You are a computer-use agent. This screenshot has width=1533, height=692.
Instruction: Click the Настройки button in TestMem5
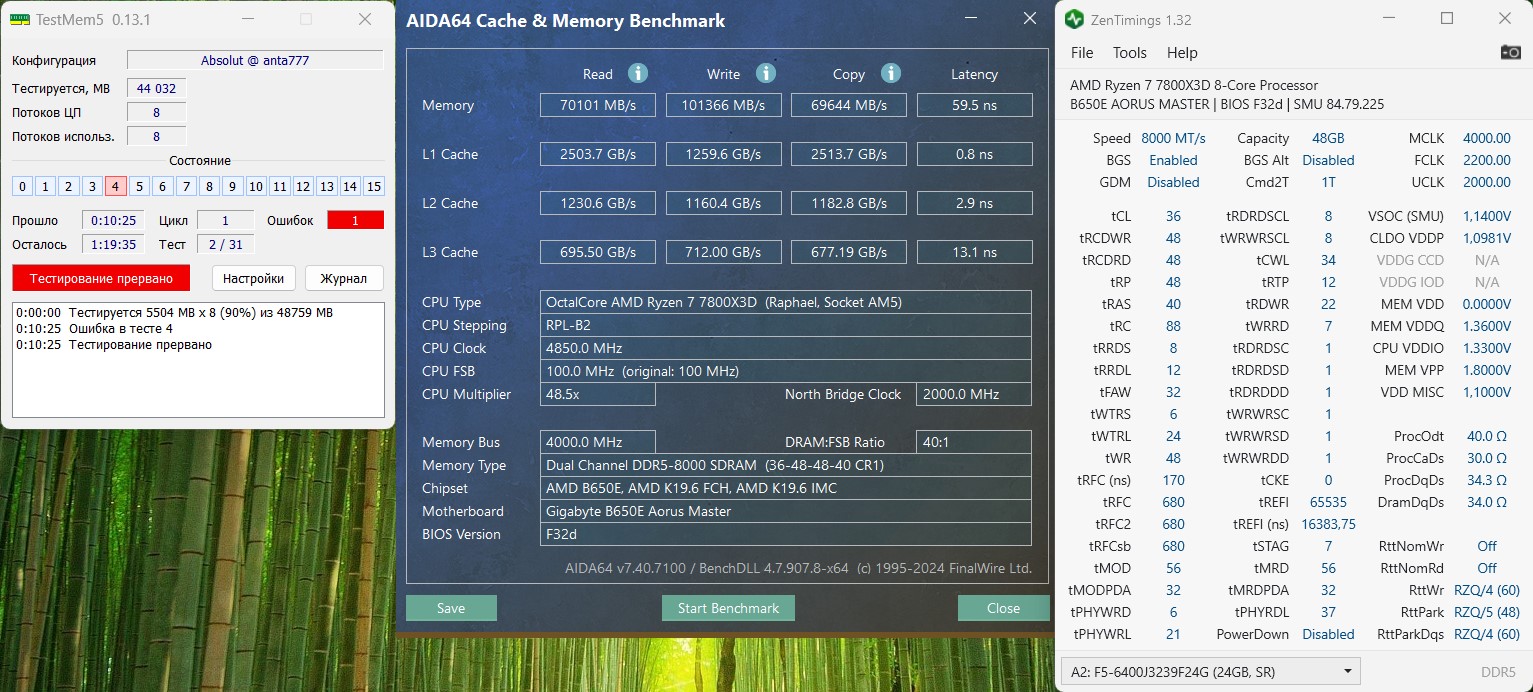tap(253, 278)
